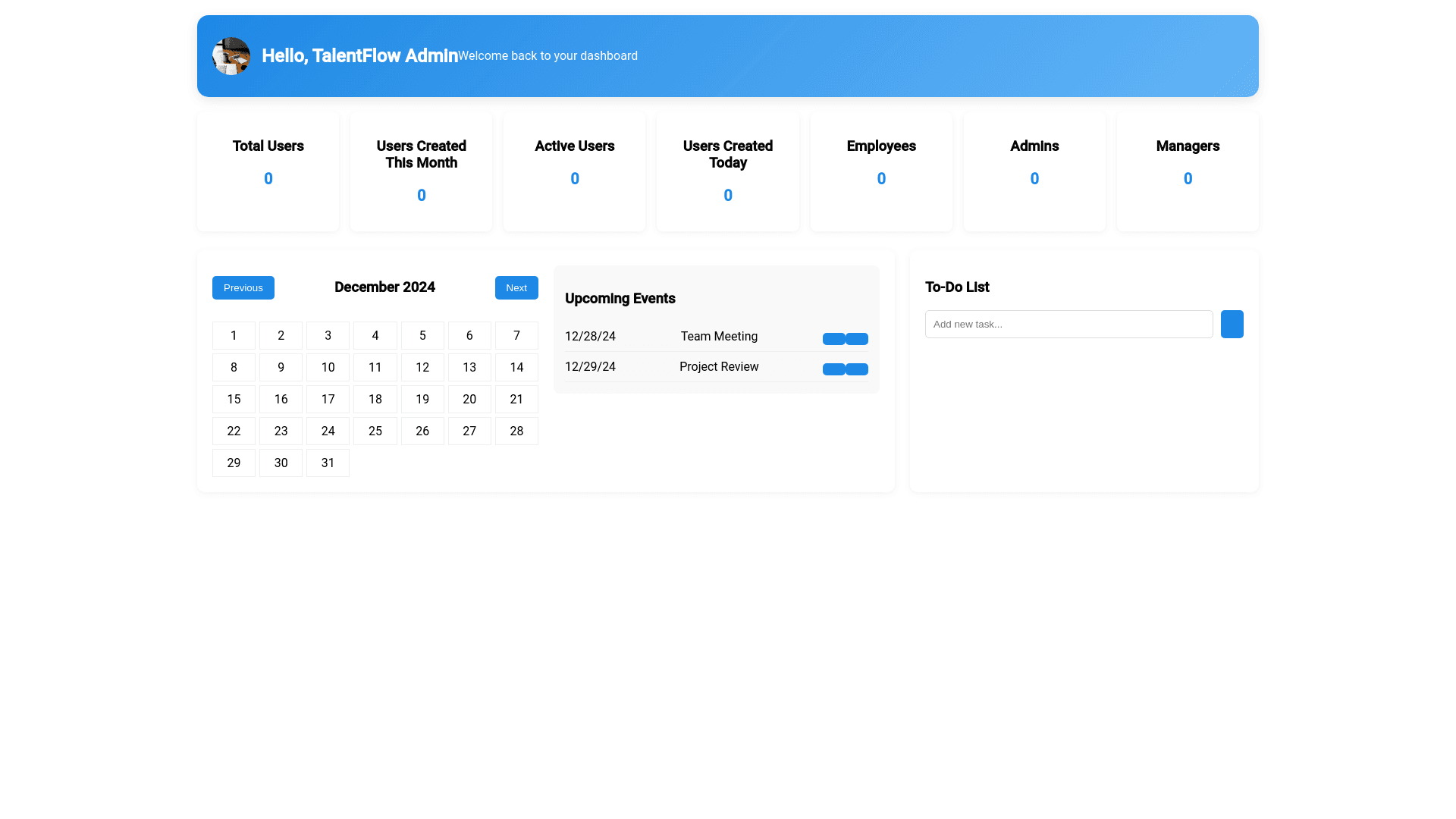Image resolution: width=1456 pixels, height=819 pixels.
Task: Click second blue button on Project Review row
Action: 857,369
